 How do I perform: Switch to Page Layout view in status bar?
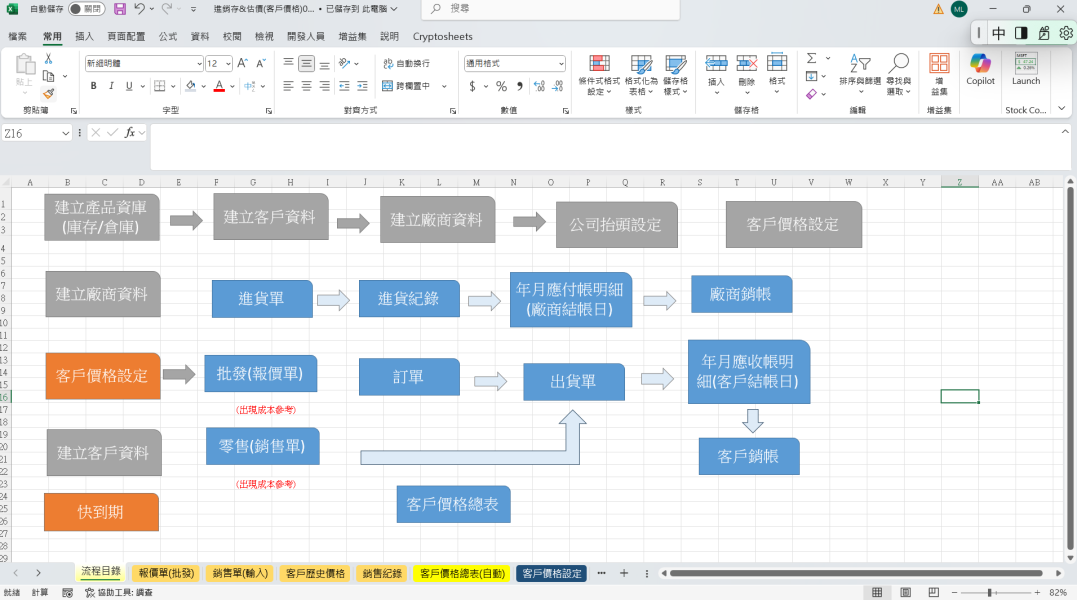[905, 592]
